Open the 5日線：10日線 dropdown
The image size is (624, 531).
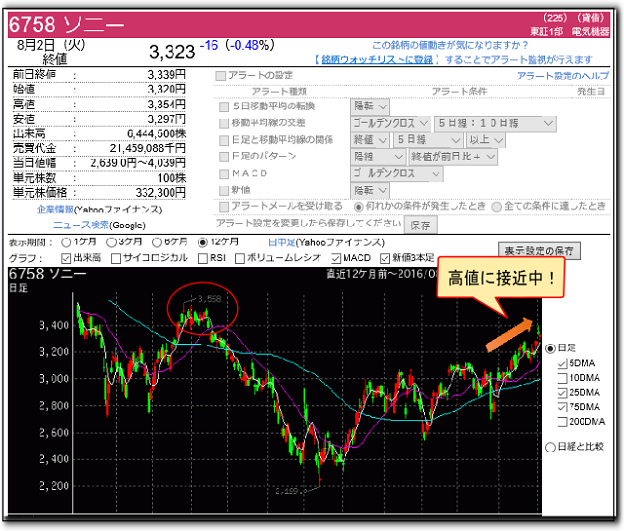click(x=495, y=123)
